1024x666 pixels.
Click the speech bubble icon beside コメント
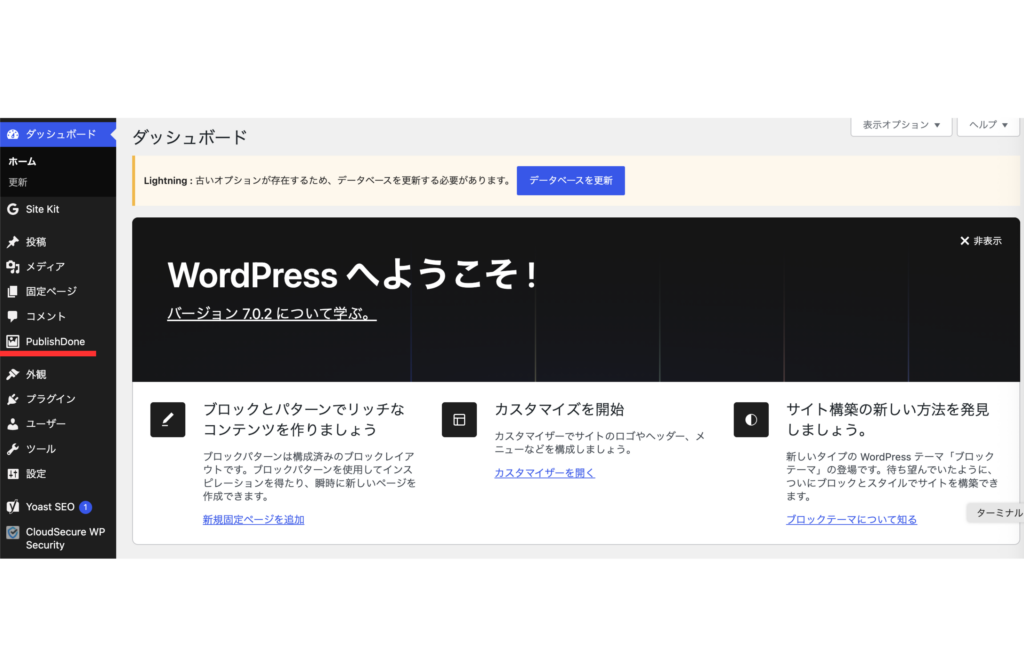click(x=12, y=316)
